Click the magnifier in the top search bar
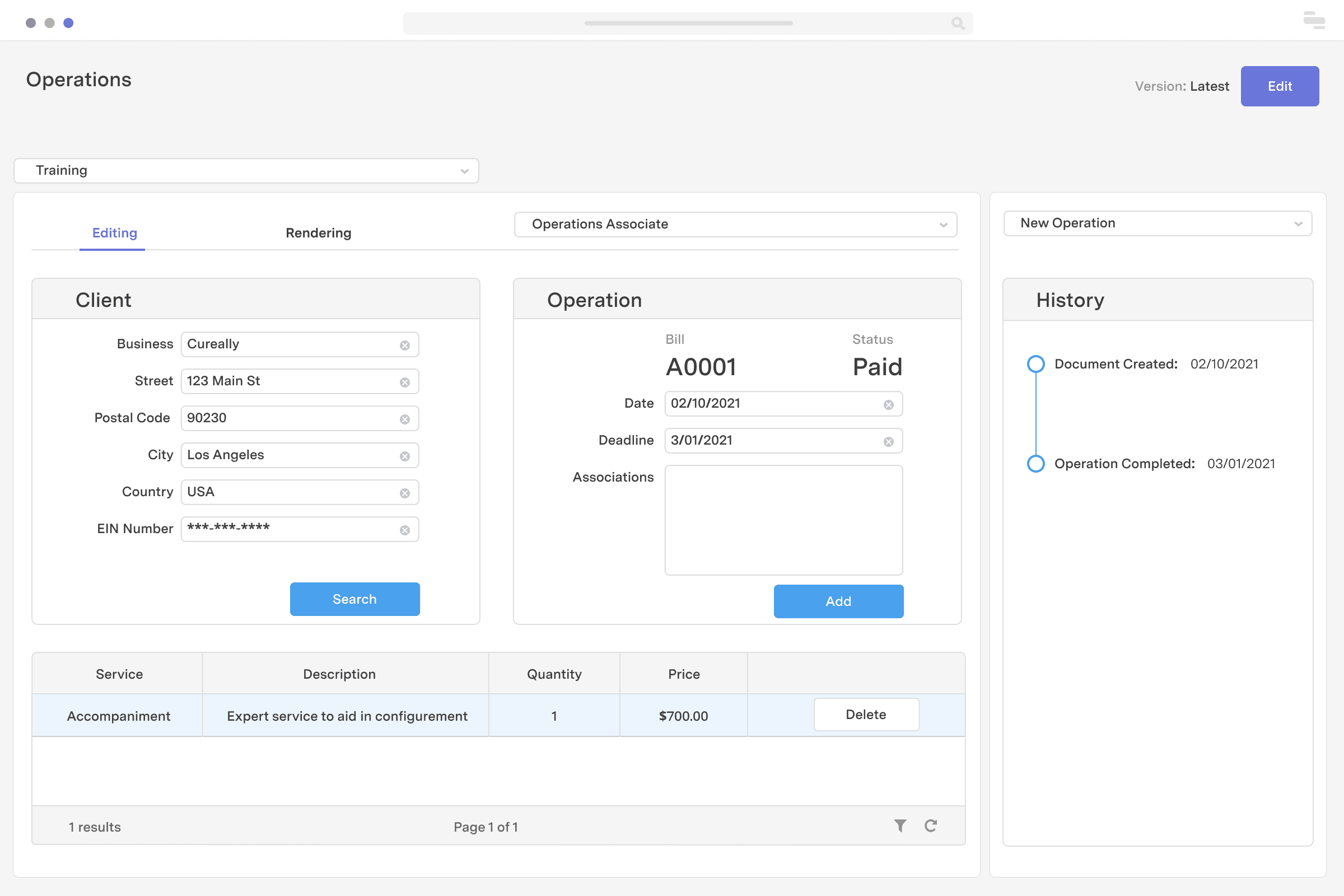This screenshot has height=896, width=1344. (957, 24)
